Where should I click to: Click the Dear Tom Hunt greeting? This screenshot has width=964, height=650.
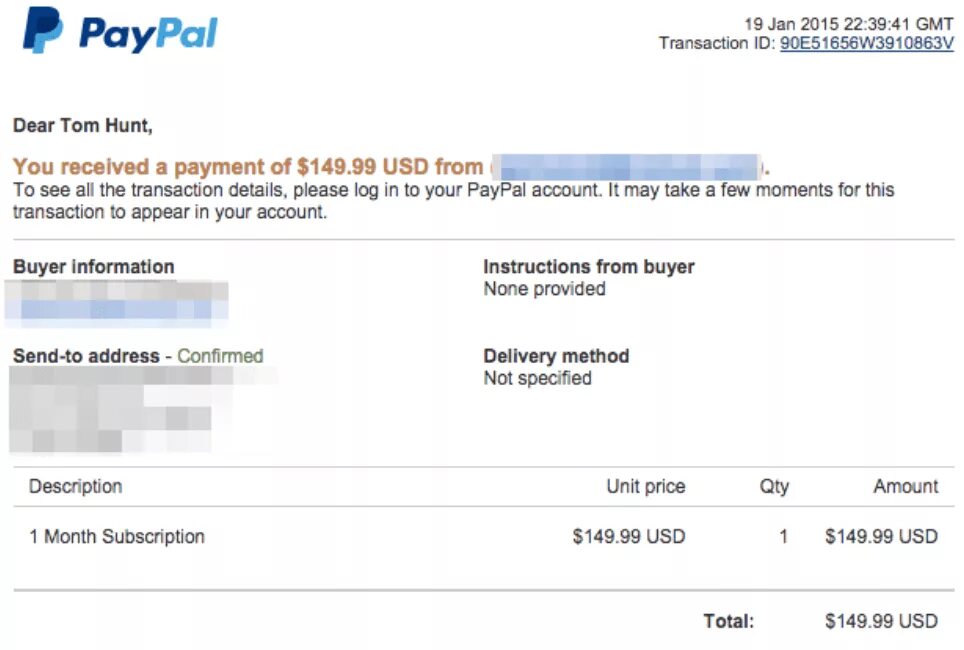coord(82,125)
